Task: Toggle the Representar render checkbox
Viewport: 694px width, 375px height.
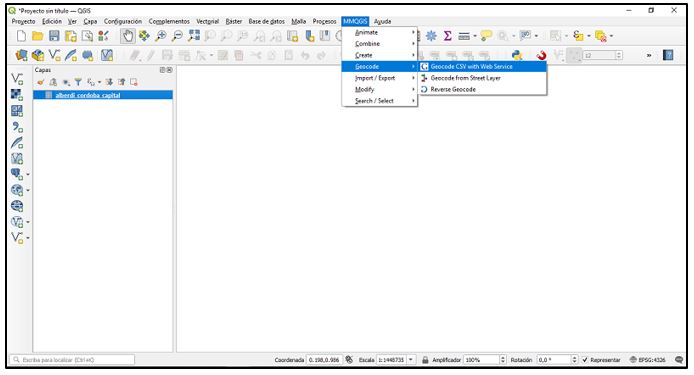Action: click(x=585, y=360)
